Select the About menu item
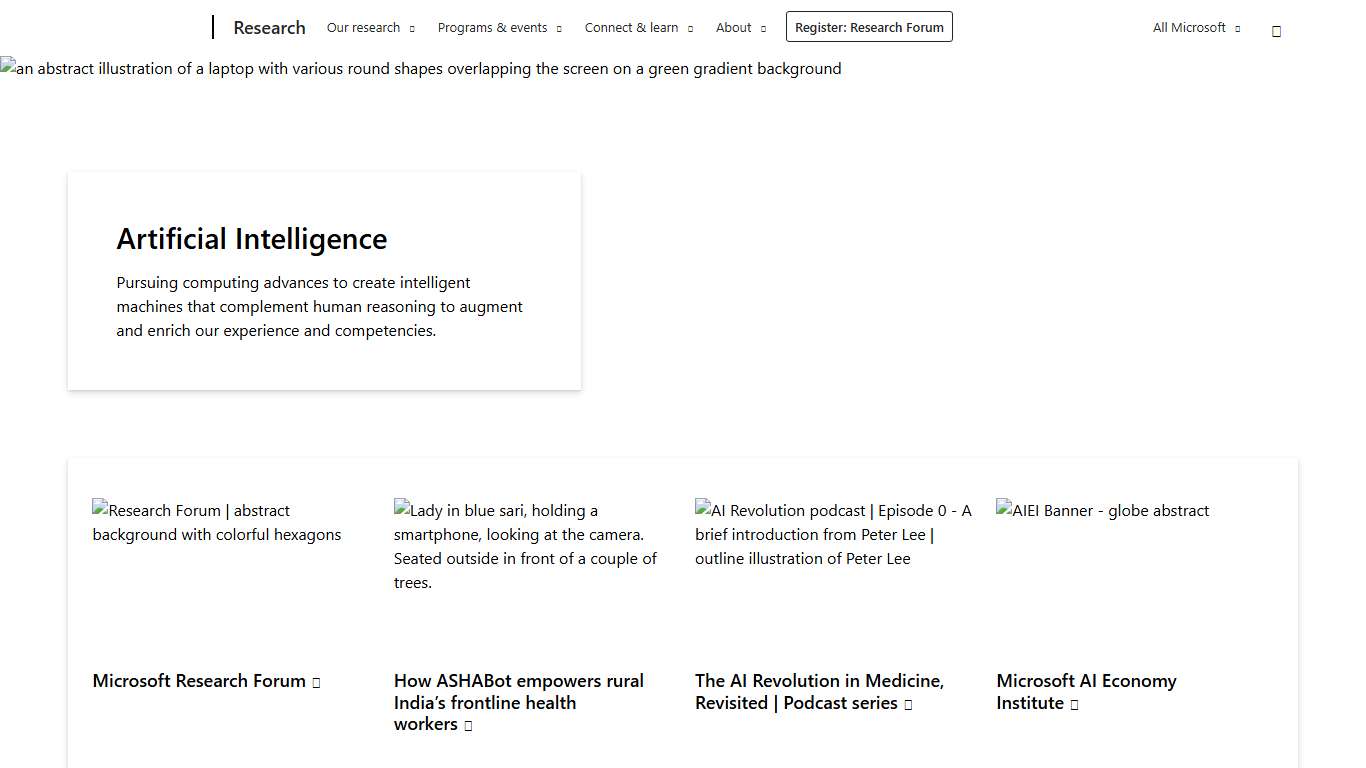 [733, 27]
